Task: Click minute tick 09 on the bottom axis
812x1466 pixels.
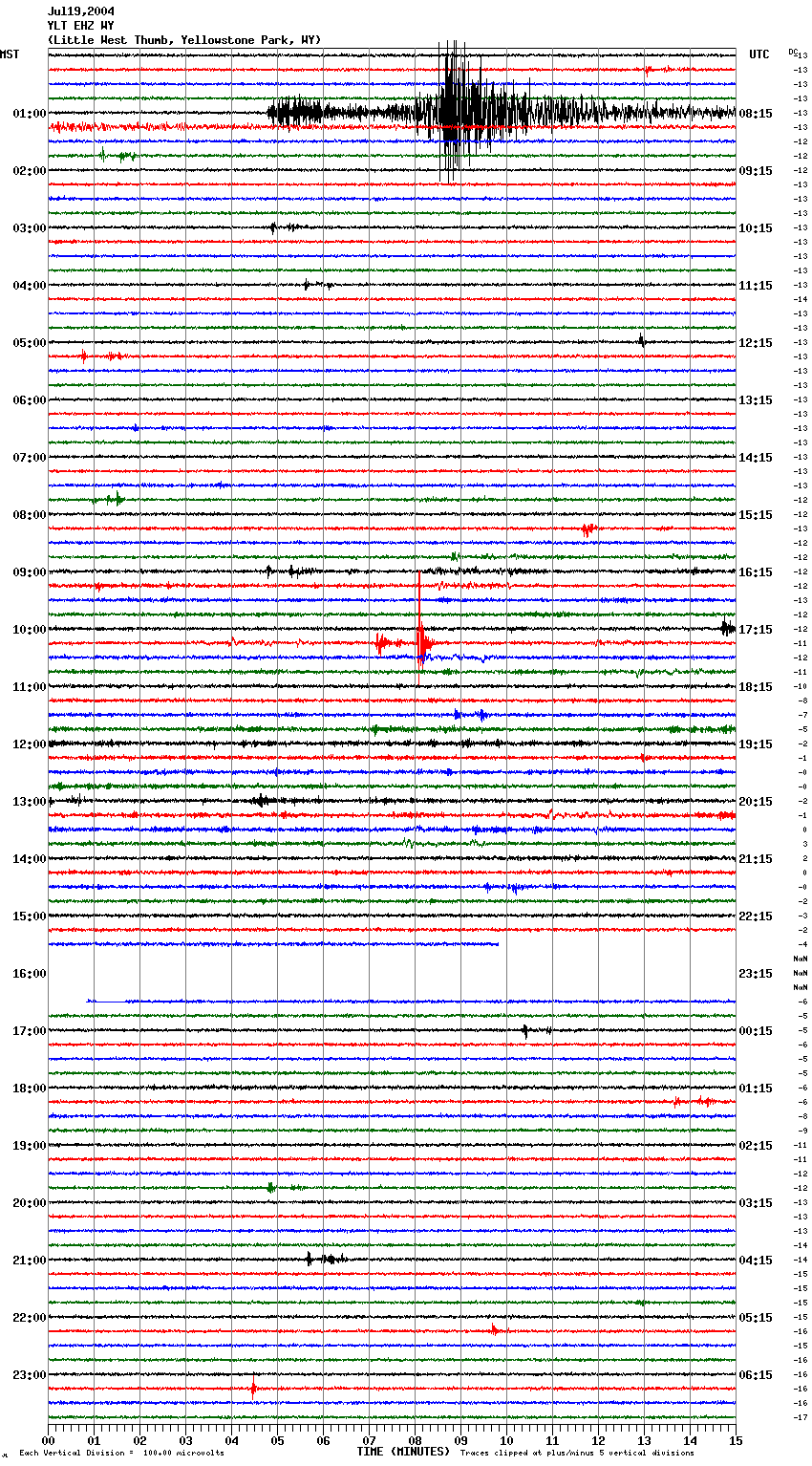Action: click(460, 1440)
